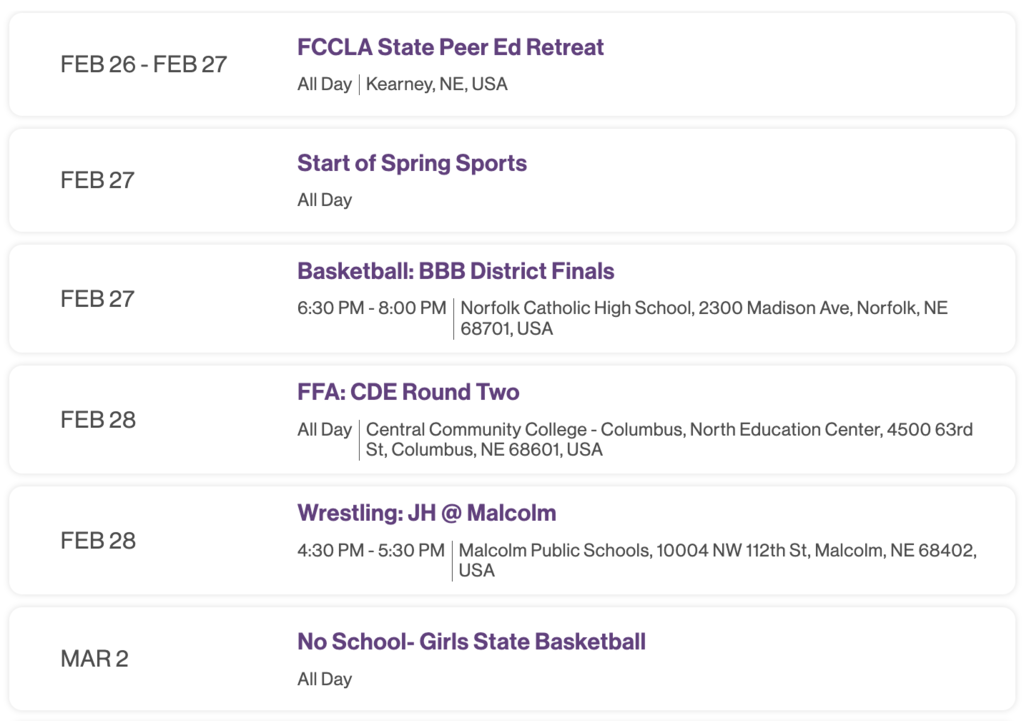Click the Kearney, NE, USA location text
The width and height of the screenshot is (1024, 721).
[436, 84]
